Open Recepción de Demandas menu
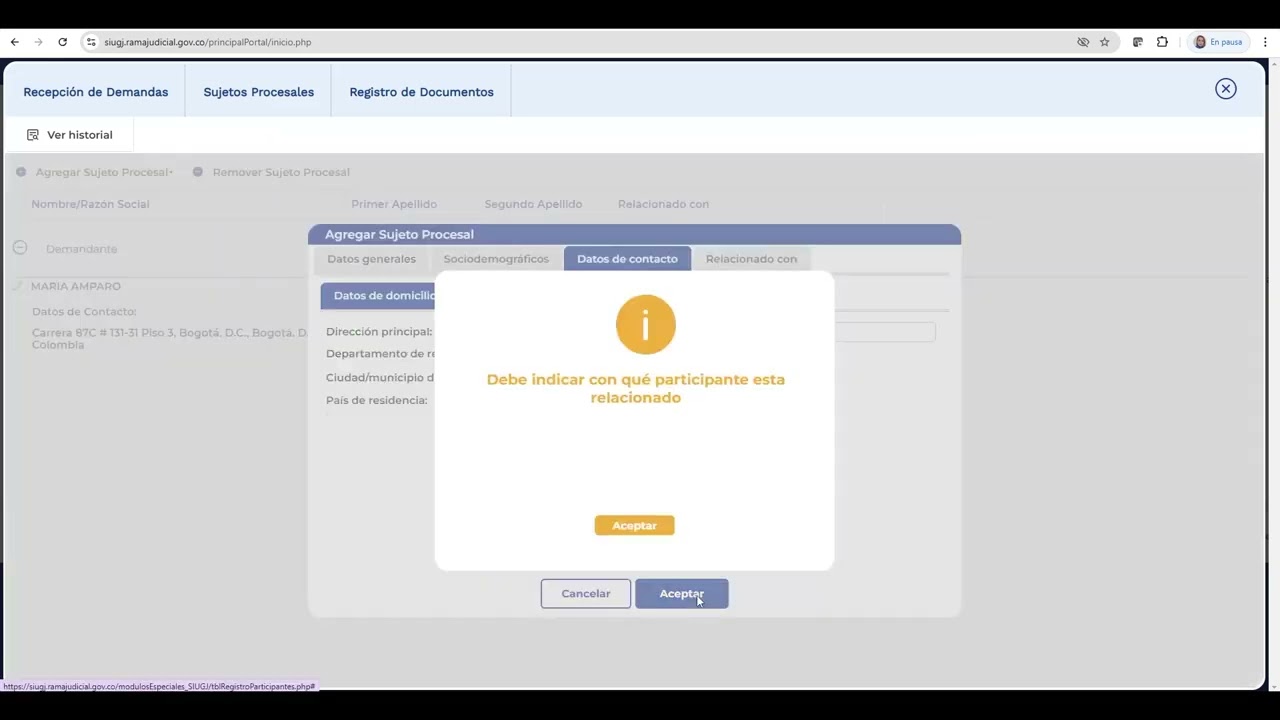 click(95, 92)
